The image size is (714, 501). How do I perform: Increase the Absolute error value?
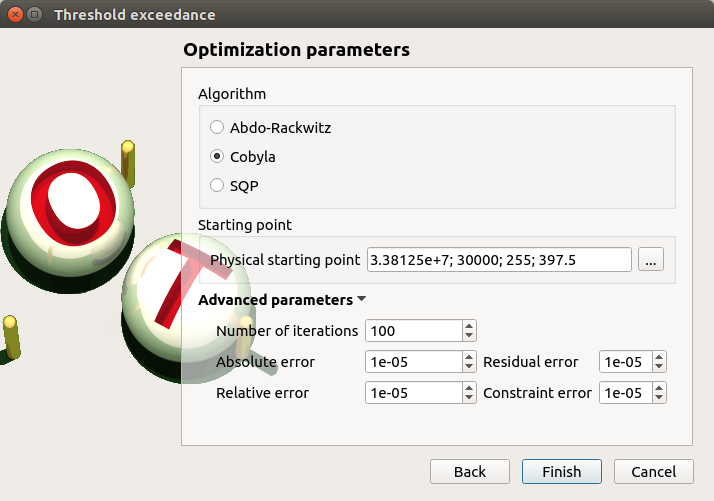[x=469, y=357]
